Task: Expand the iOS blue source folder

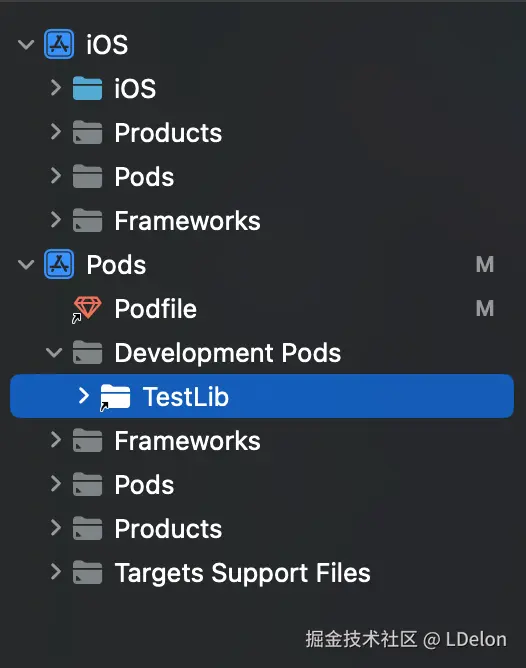Action: (55, 88)
